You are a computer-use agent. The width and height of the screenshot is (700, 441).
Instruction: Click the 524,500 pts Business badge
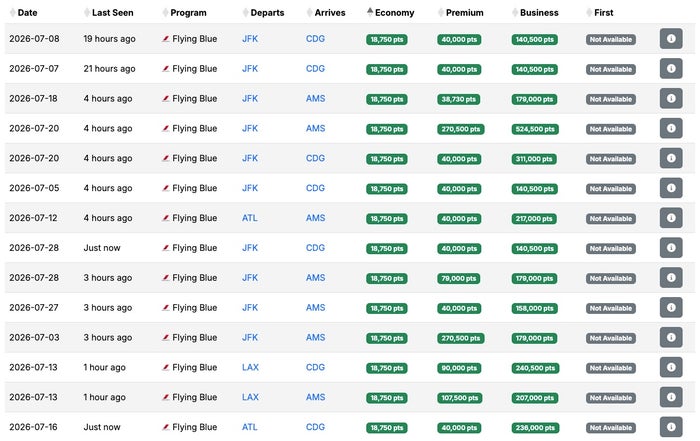click(535, 129)
